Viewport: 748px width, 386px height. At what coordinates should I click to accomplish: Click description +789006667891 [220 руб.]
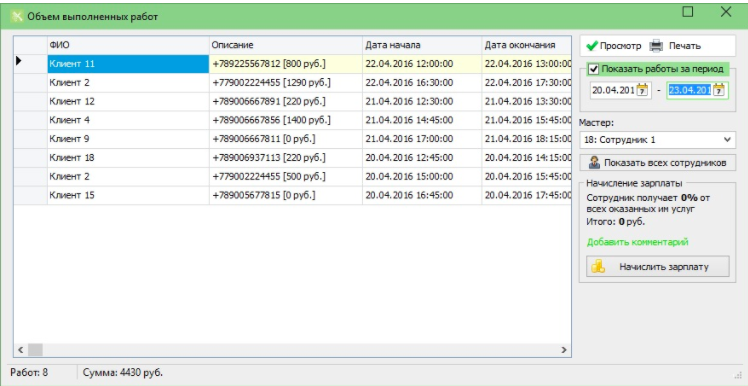click(286, 101)
